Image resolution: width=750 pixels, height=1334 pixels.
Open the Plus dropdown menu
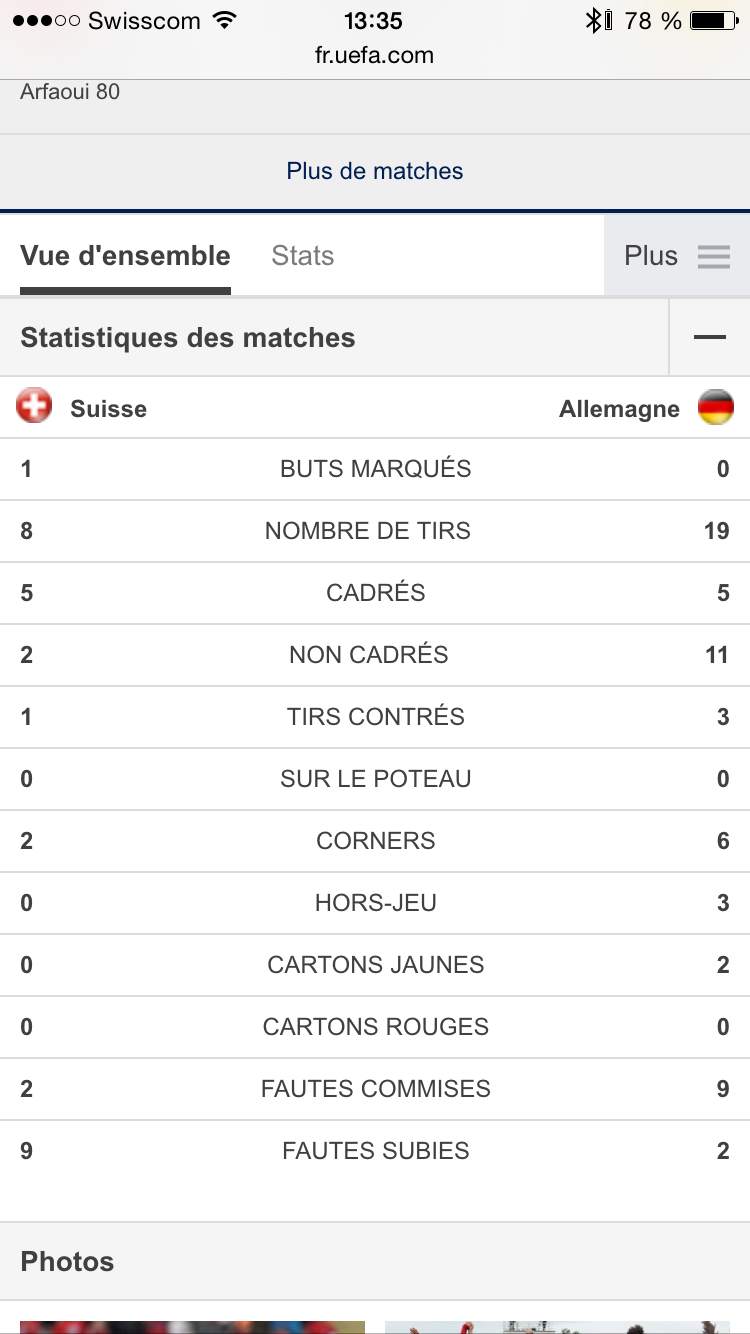point(676,256)
